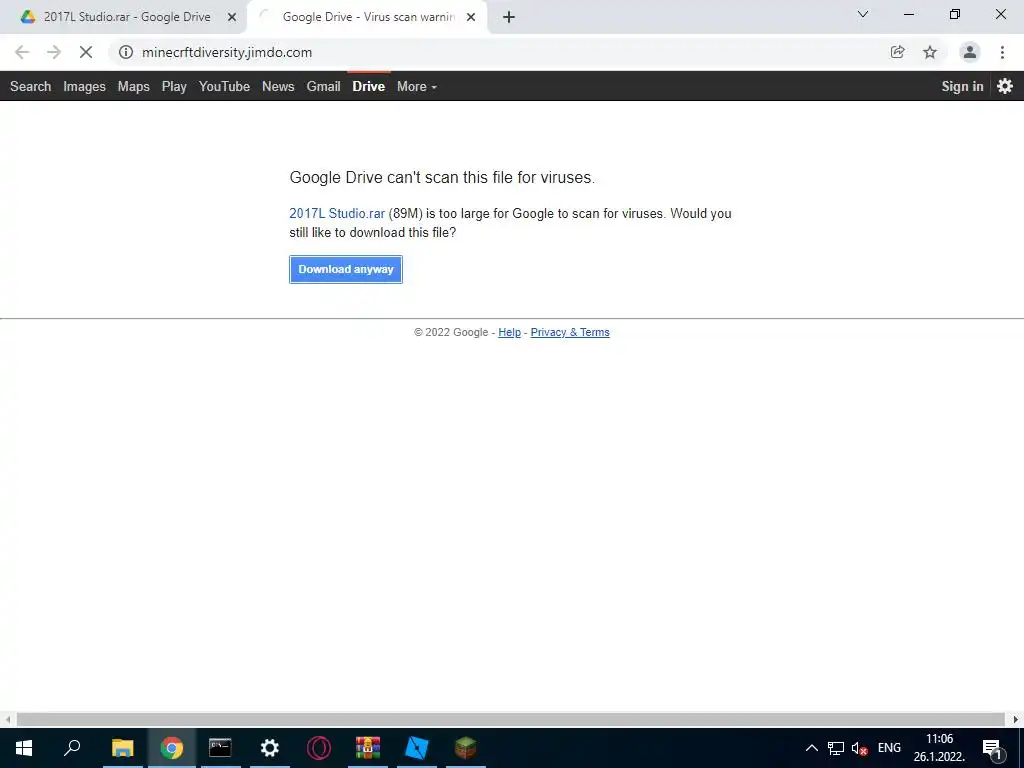This screenshot has height=768, width=1024.
Task: Click the 2017L Studio.rar file link
Action: click(x=337, y=214)
